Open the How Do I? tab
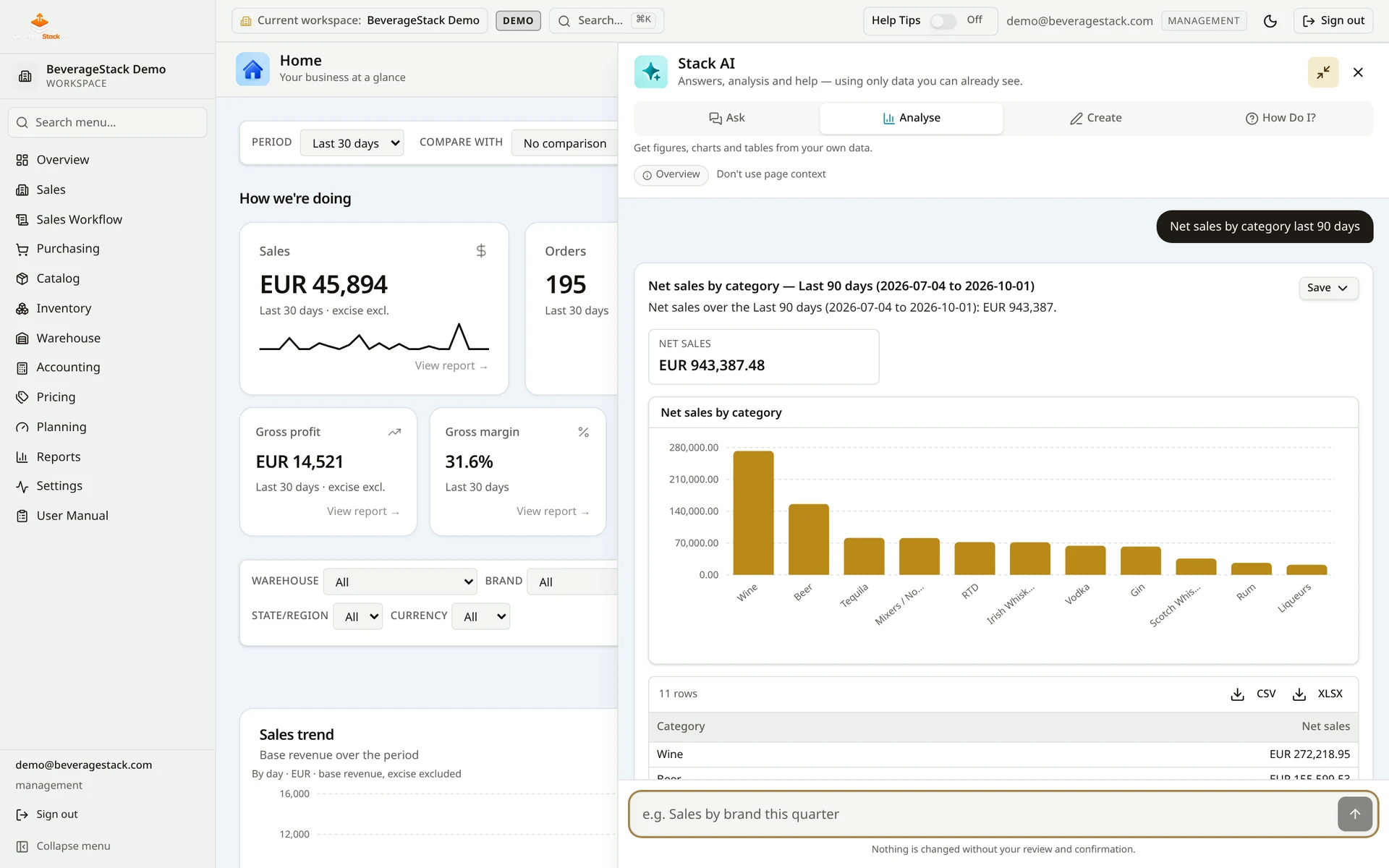1389x868 pixels. pyautogui.click(x=1280, y=118)
